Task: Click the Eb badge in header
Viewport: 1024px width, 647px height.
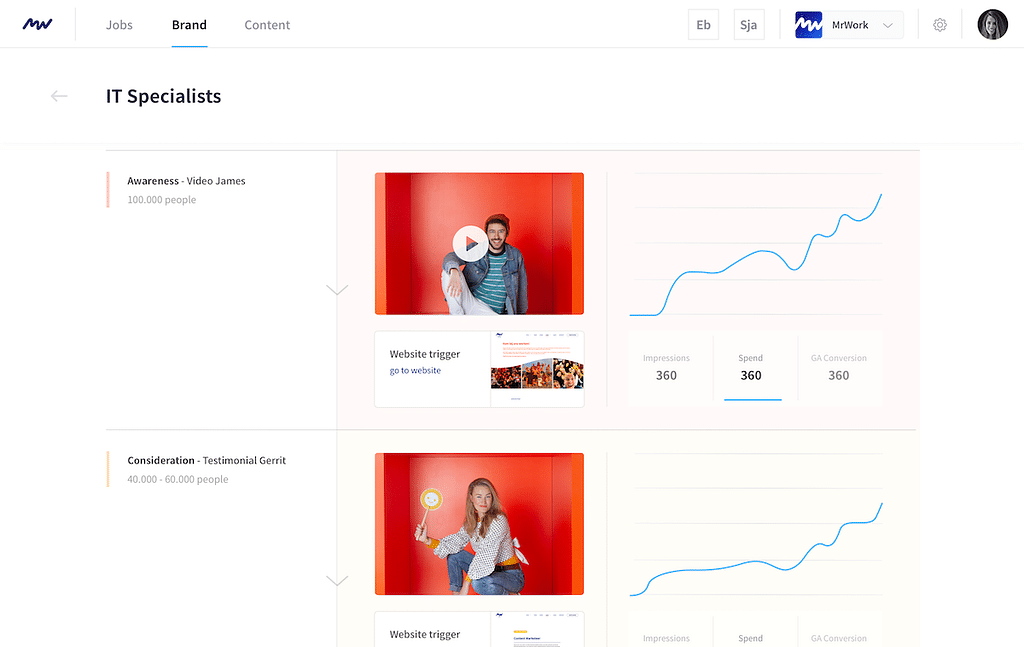Action: coord(703,25)
